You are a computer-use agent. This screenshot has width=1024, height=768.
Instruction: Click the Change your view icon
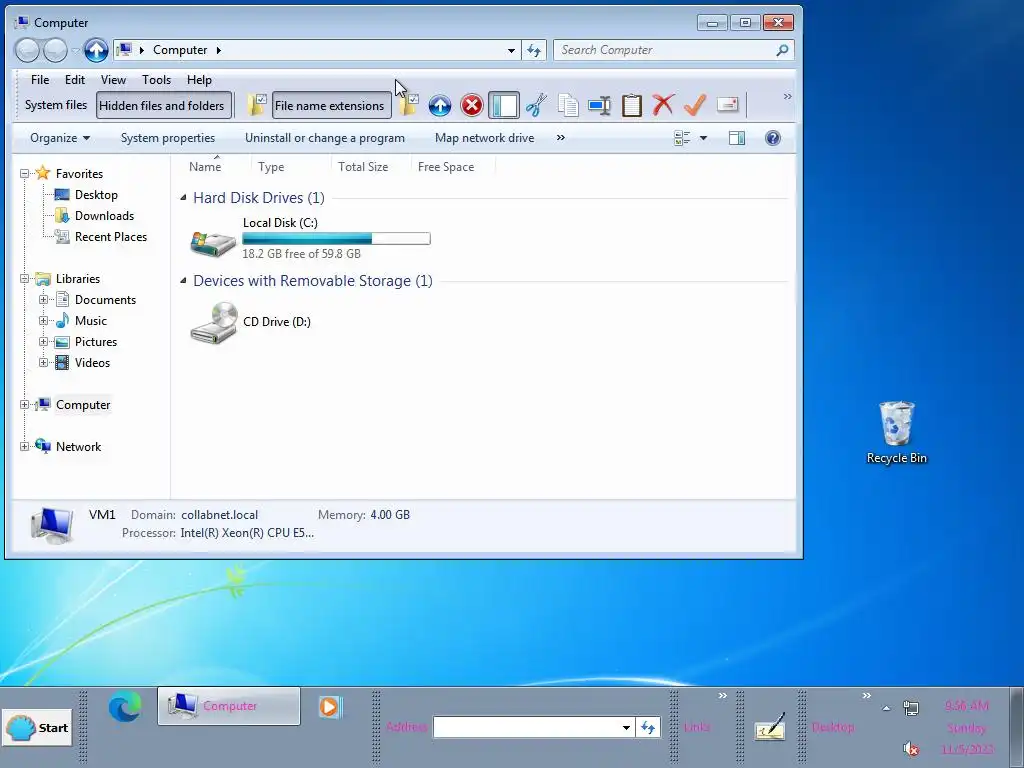point(682,138)
